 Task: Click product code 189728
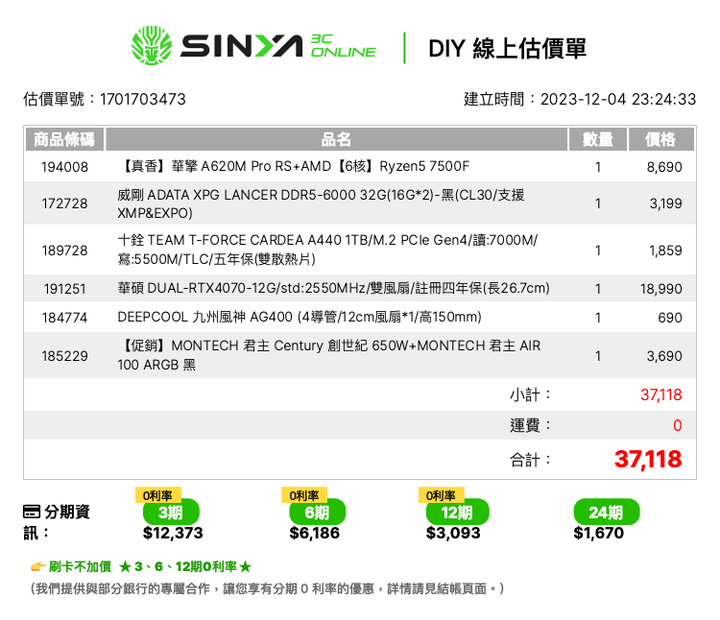click(x=65, y=250)
